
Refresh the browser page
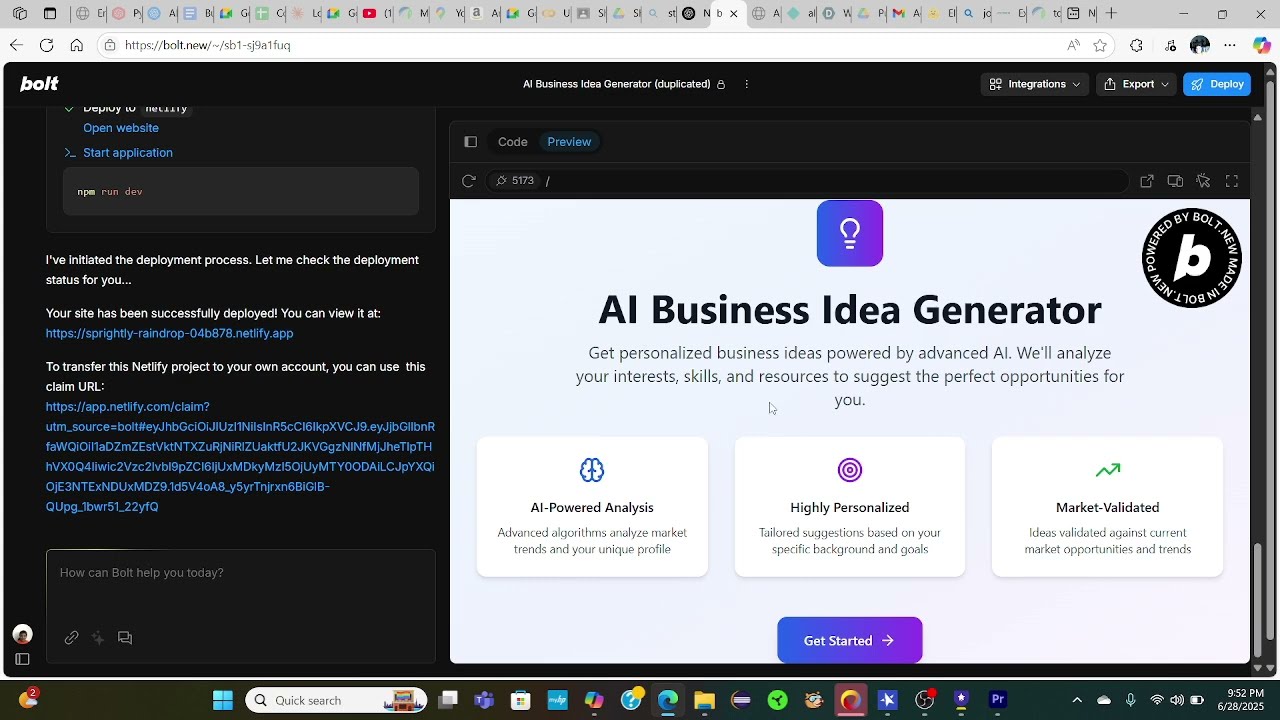pos(46,45)
